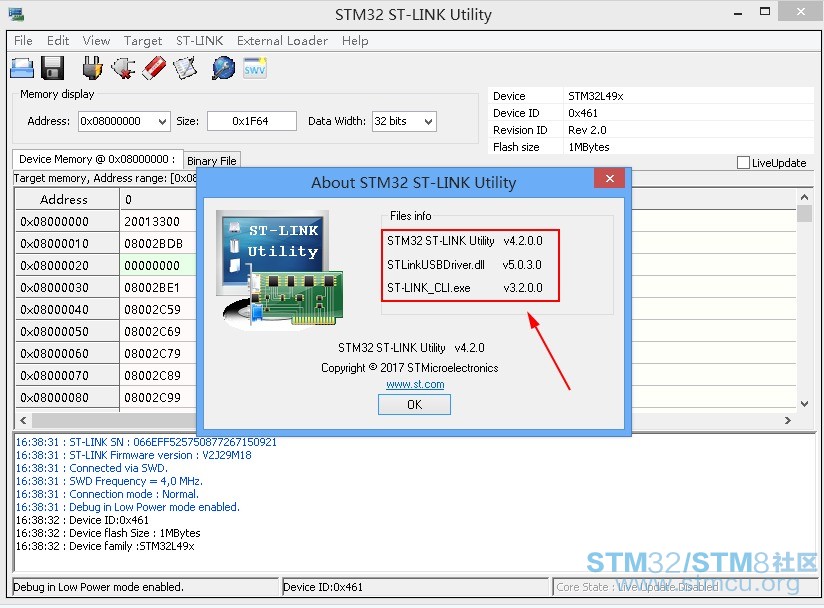
Task: Select cell value 08002C59
Action: (152, 310)
